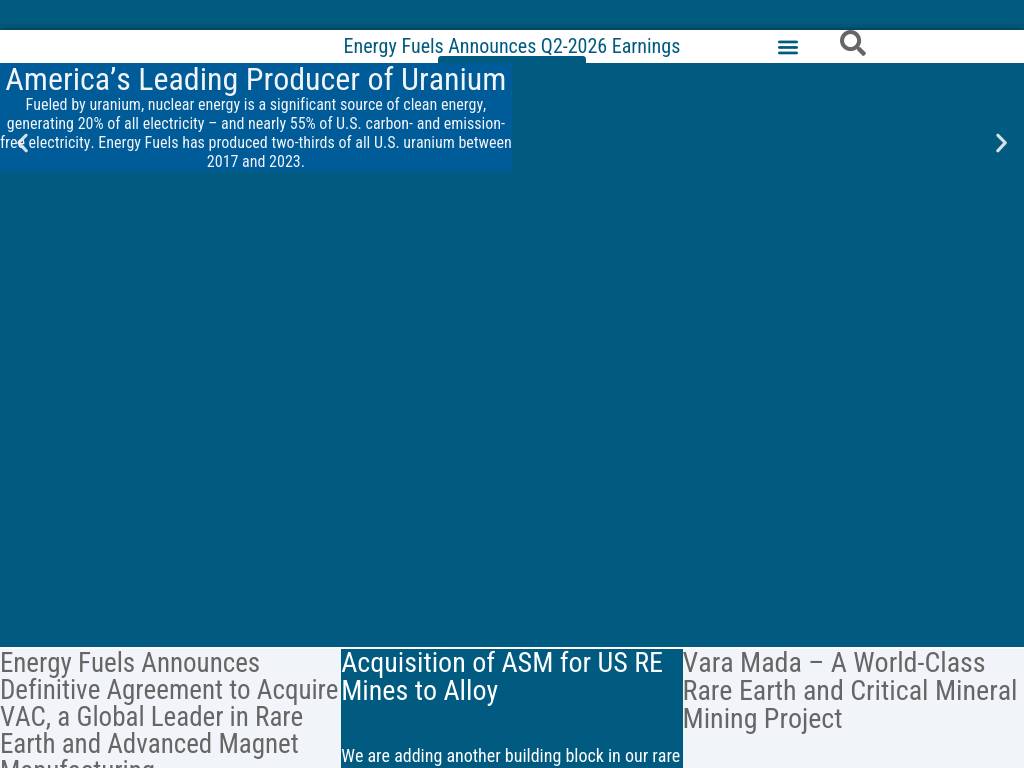Click empty blue space inside ASM card
The height and width of the screenshot is (768, 1024).
511,725
